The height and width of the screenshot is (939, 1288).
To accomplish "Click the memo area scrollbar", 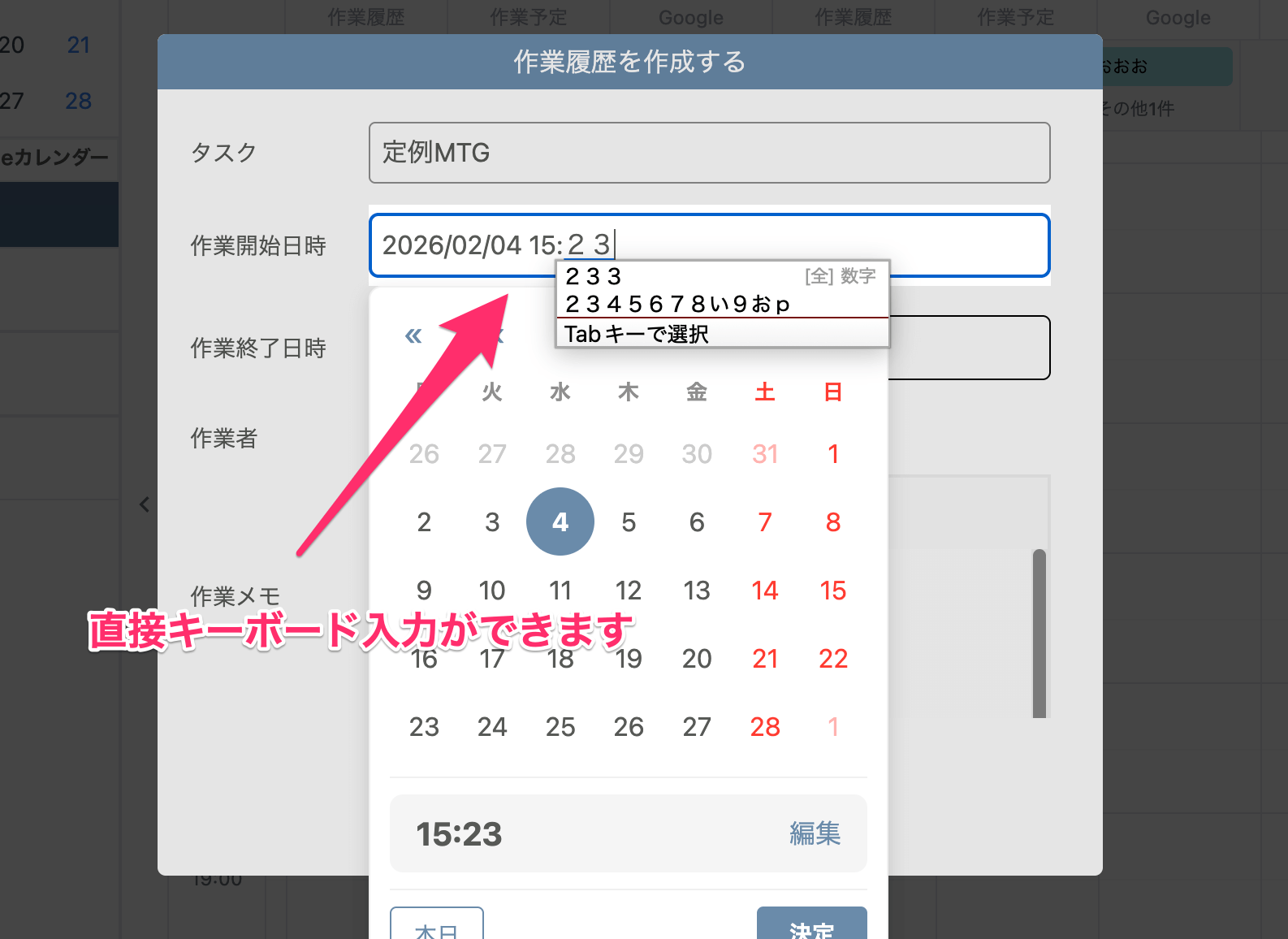I will (x=1039, y=634).
